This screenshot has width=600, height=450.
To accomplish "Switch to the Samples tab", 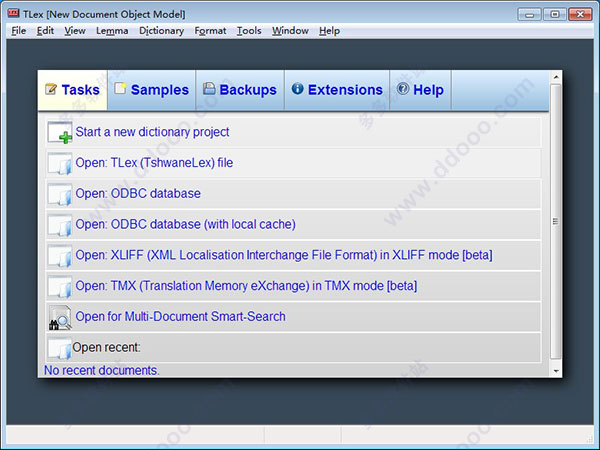I will 152,90.
